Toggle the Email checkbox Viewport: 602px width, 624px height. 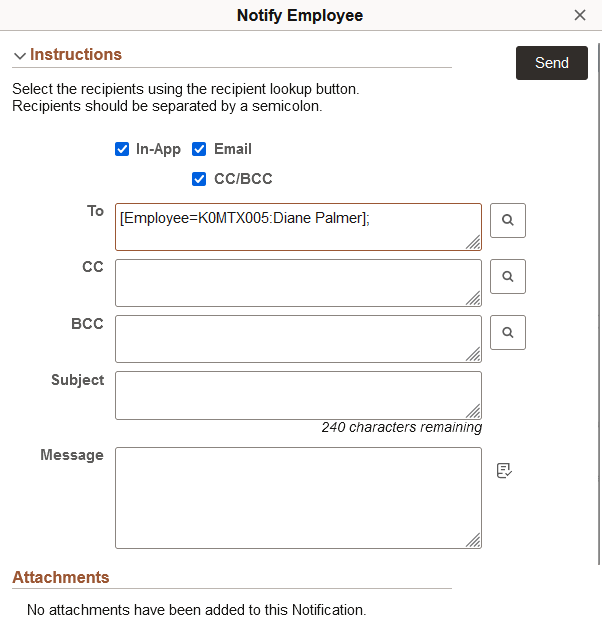pyautogui.click(x=199, y=149)
